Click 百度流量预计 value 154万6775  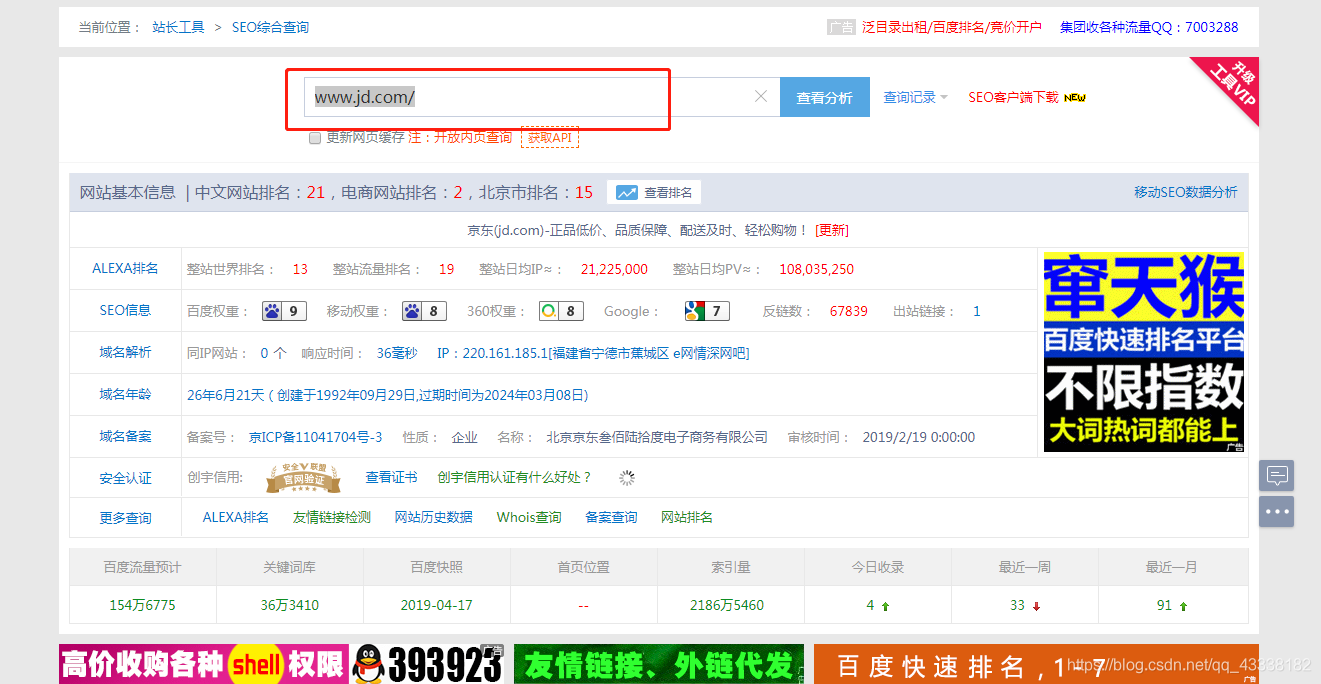click(x=142, y=605)
